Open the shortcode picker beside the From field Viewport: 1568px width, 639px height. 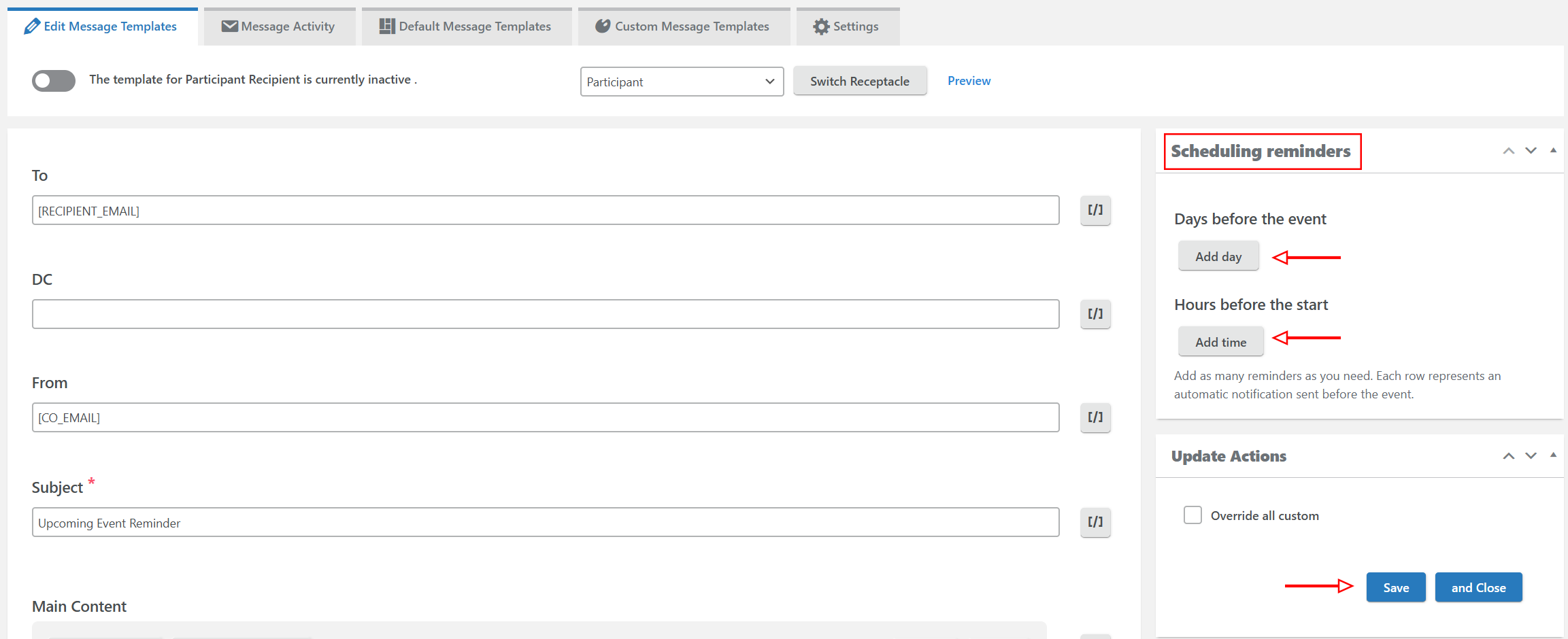1095,417
